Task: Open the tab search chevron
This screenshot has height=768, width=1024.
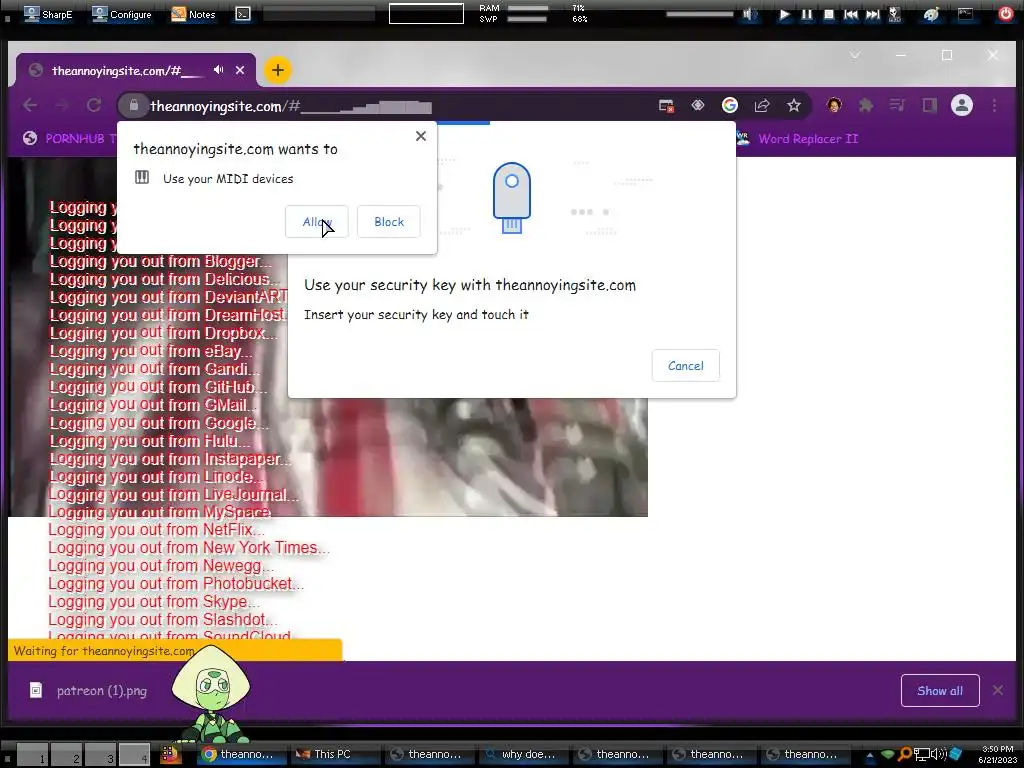Action: point(855,56)
